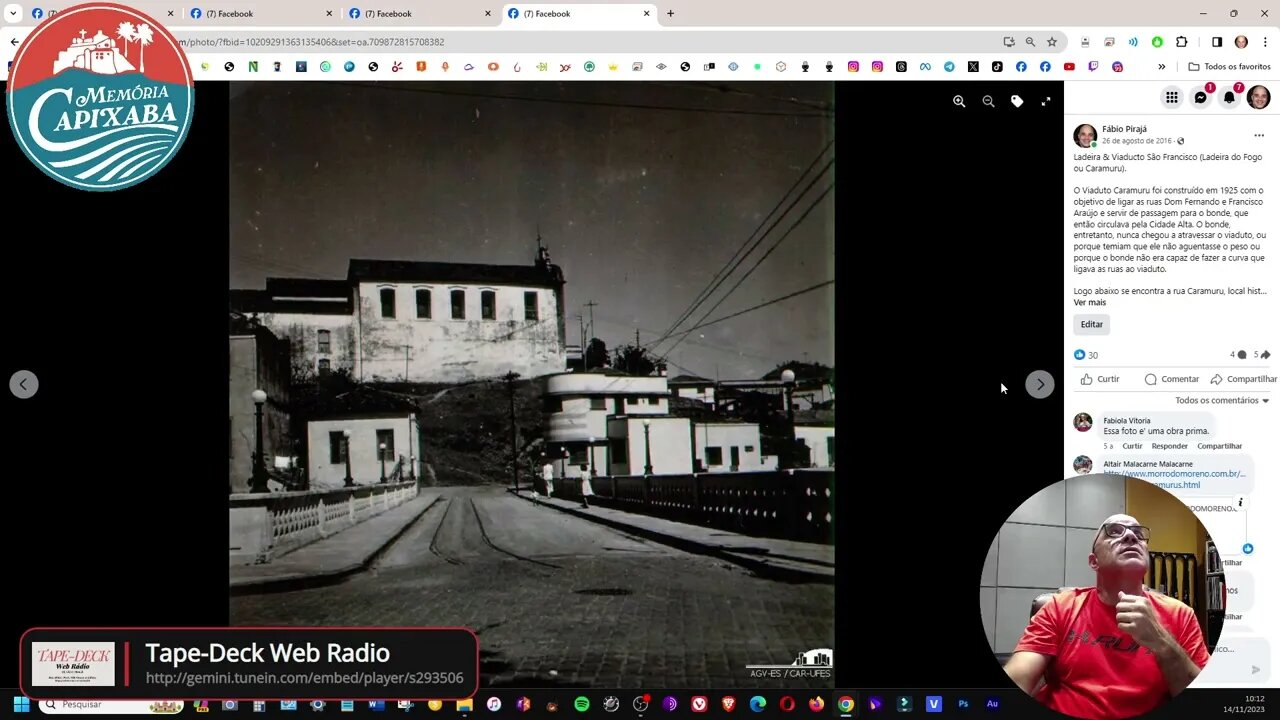Zoom in on the photo
The image size is (1280, 720).
(x=959, y=101)
